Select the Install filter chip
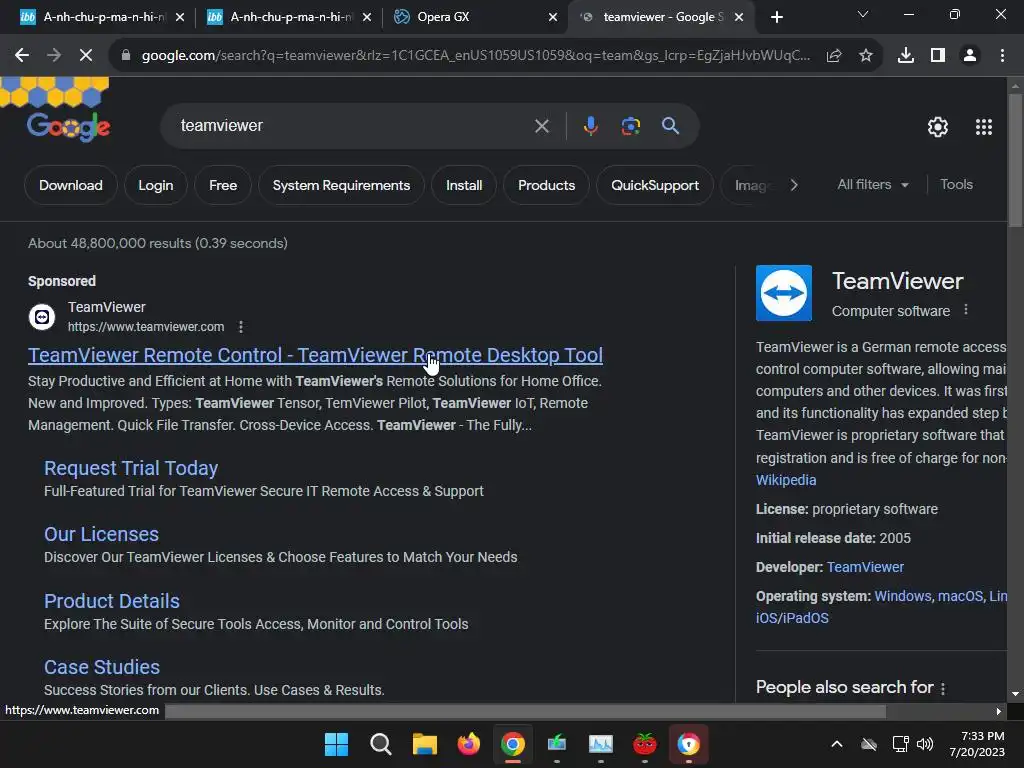The image size is (1024, 768). click(464, 185)
